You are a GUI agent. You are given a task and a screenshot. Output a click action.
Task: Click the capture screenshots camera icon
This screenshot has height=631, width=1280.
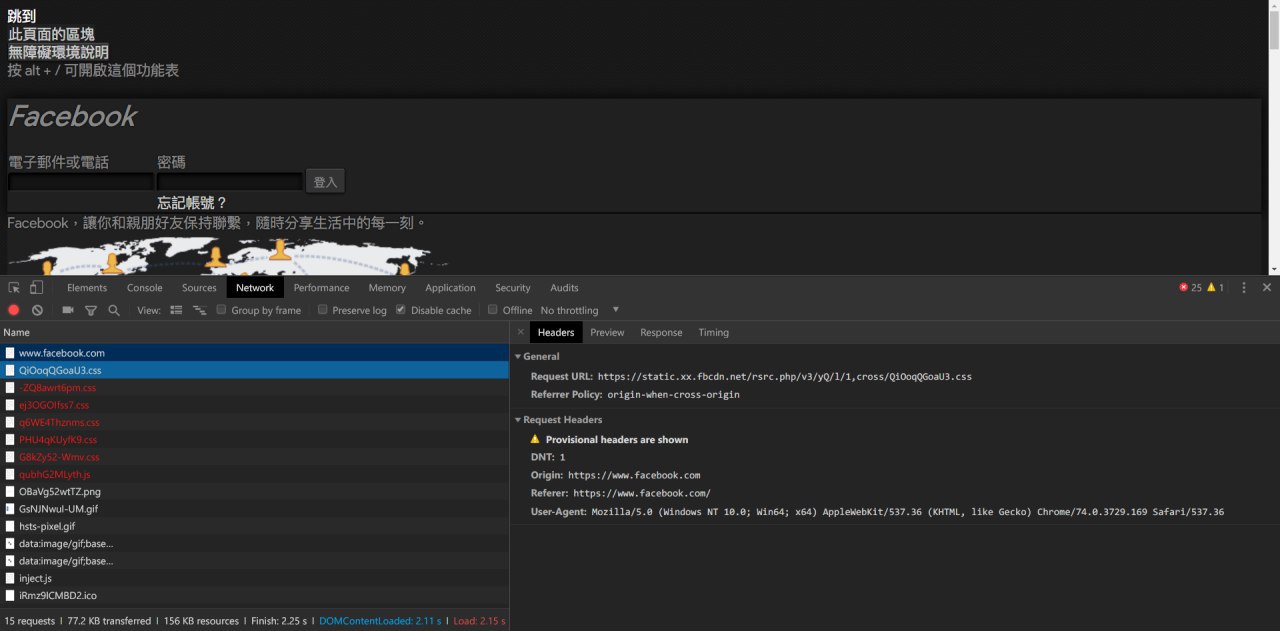point(68,310)
